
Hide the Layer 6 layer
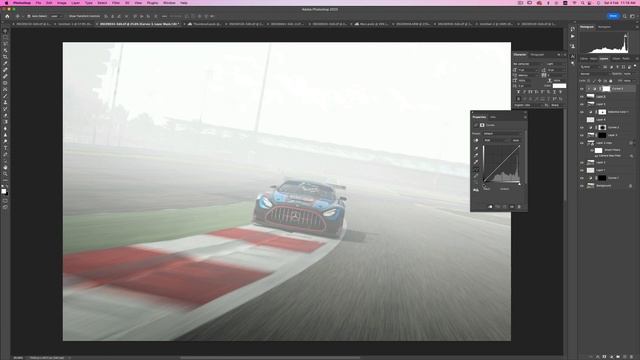pyautogui.click(x=582, y=97)
